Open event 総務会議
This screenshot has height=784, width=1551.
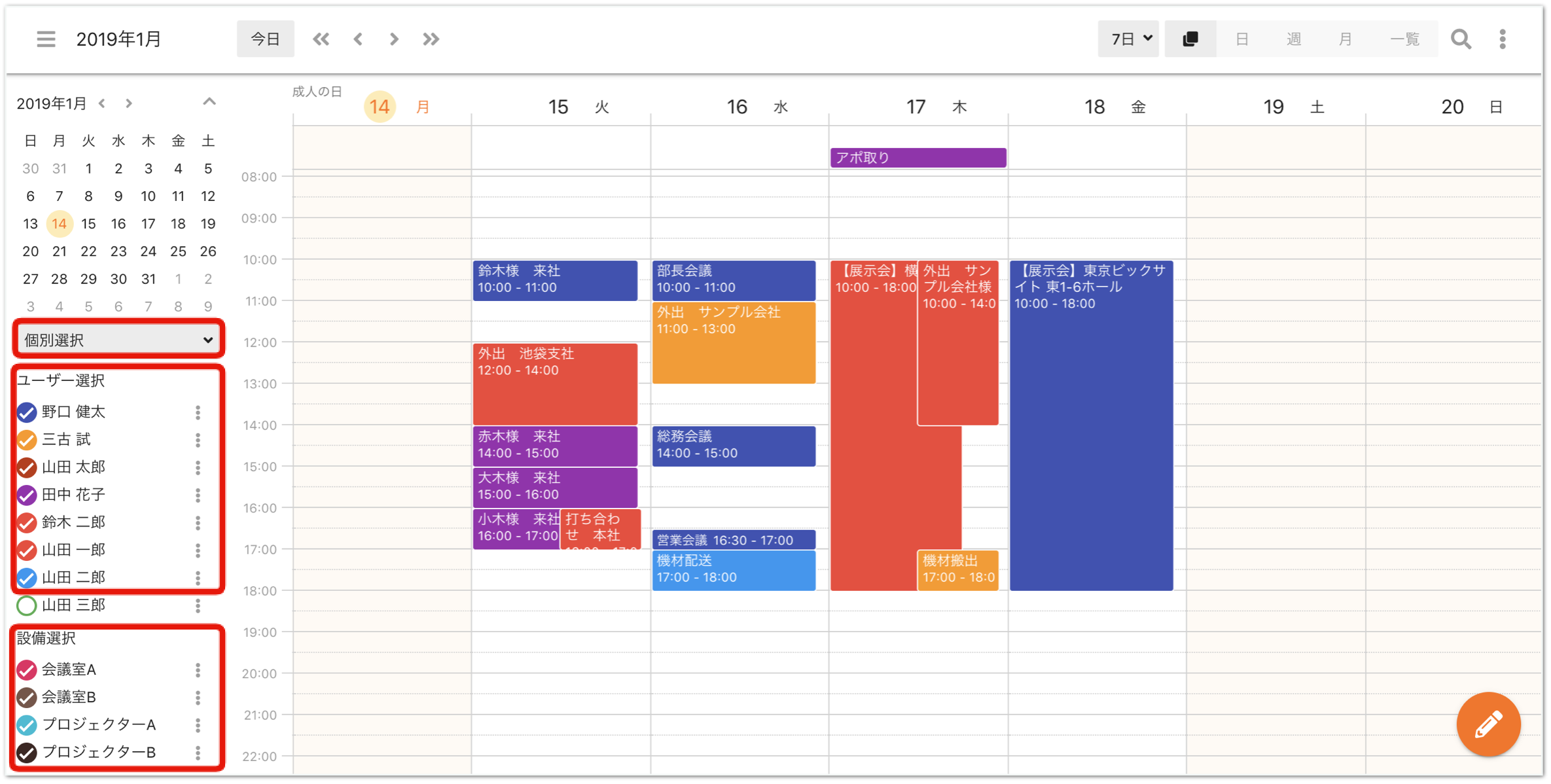[x=734, y=446]
